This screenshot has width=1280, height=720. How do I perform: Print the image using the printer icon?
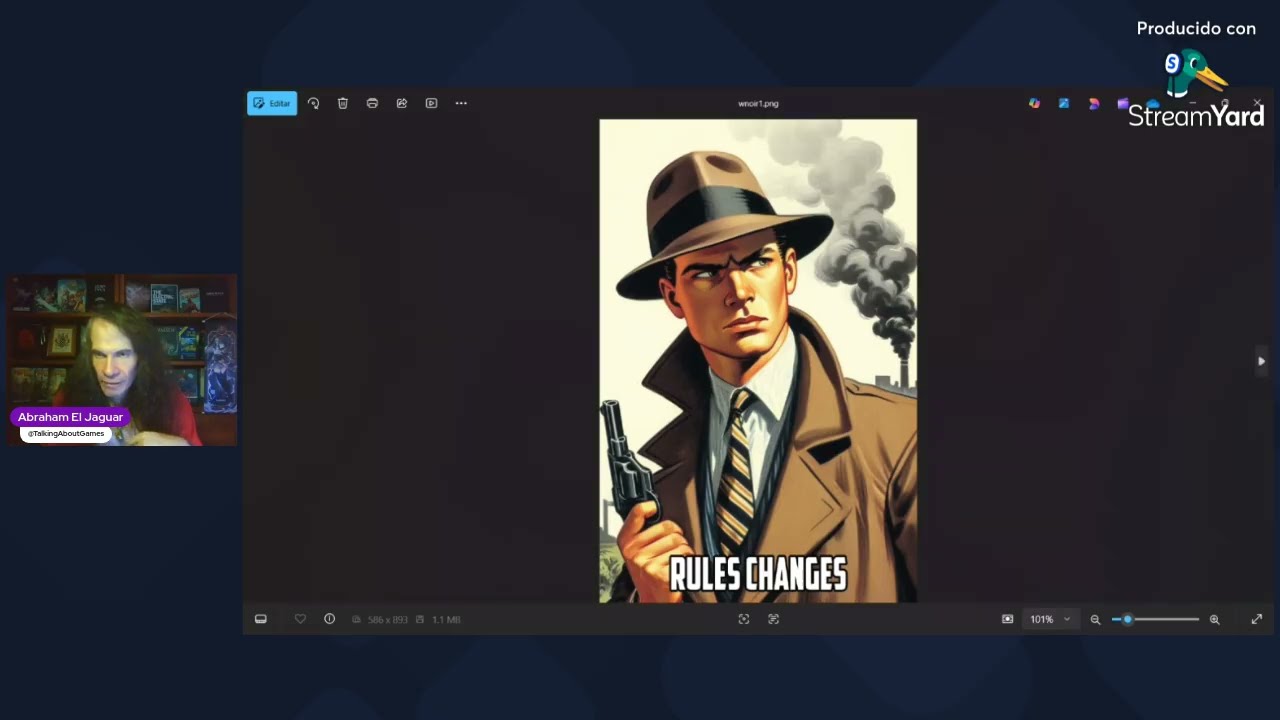[372, 103]
